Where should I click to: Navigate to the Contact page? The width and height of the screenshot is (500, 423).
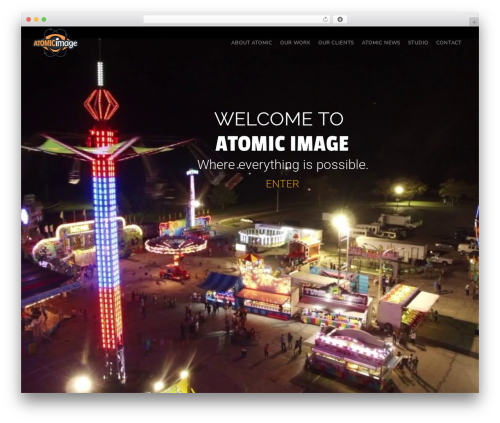point(448,43)
